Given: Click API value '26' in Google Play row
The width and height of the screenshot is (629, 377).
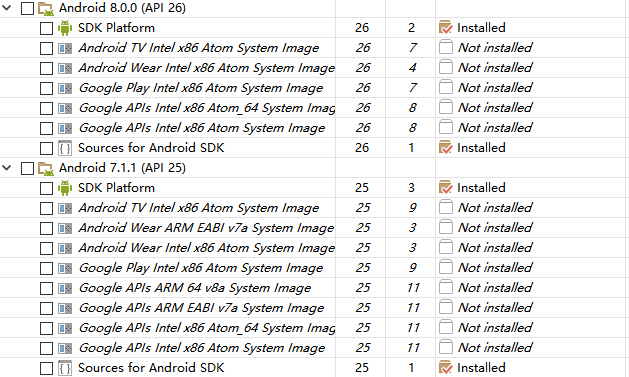Looking at the screenshot, I should coord(363,88).
